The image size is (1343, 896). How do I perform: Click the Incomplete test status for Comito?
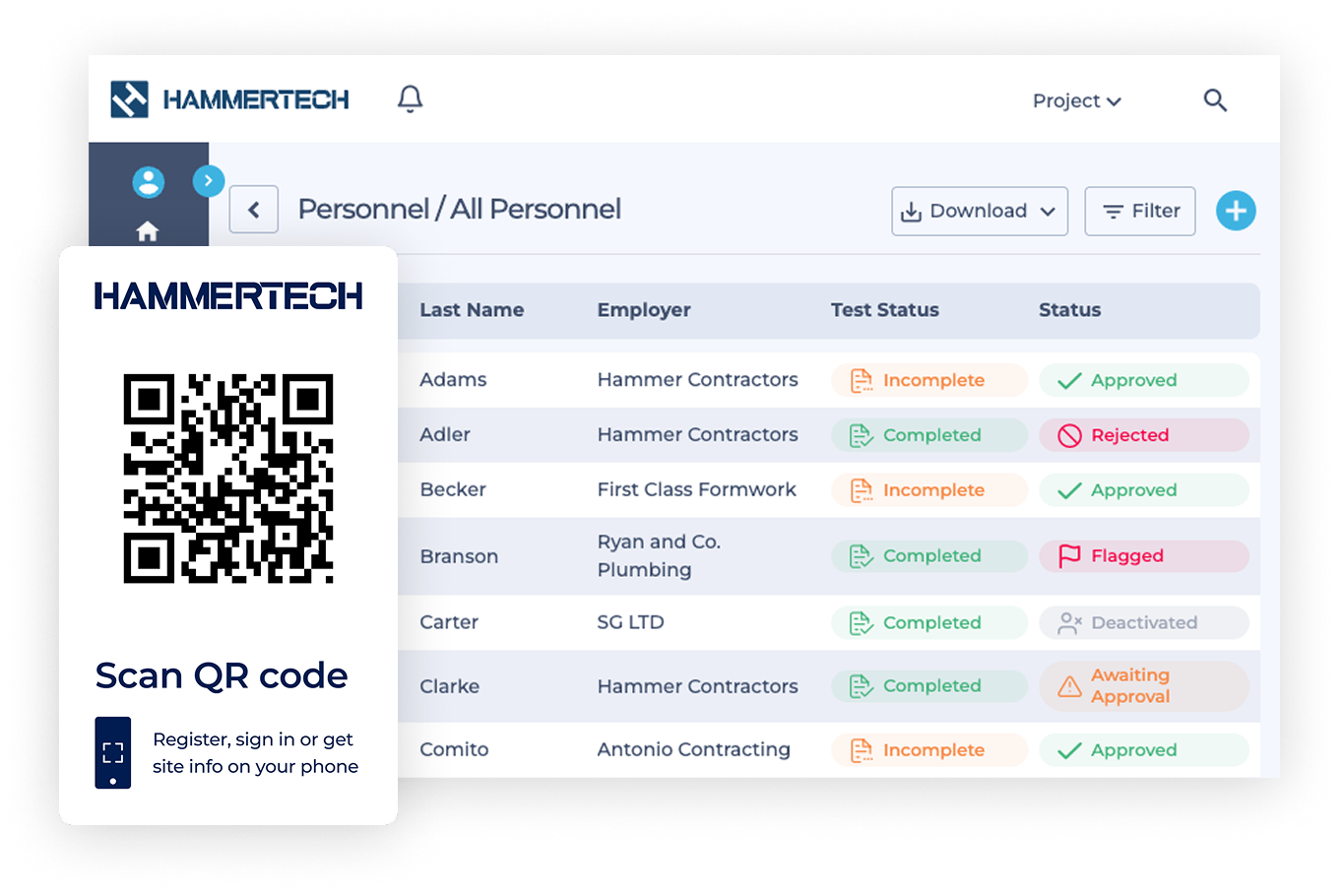928,749
